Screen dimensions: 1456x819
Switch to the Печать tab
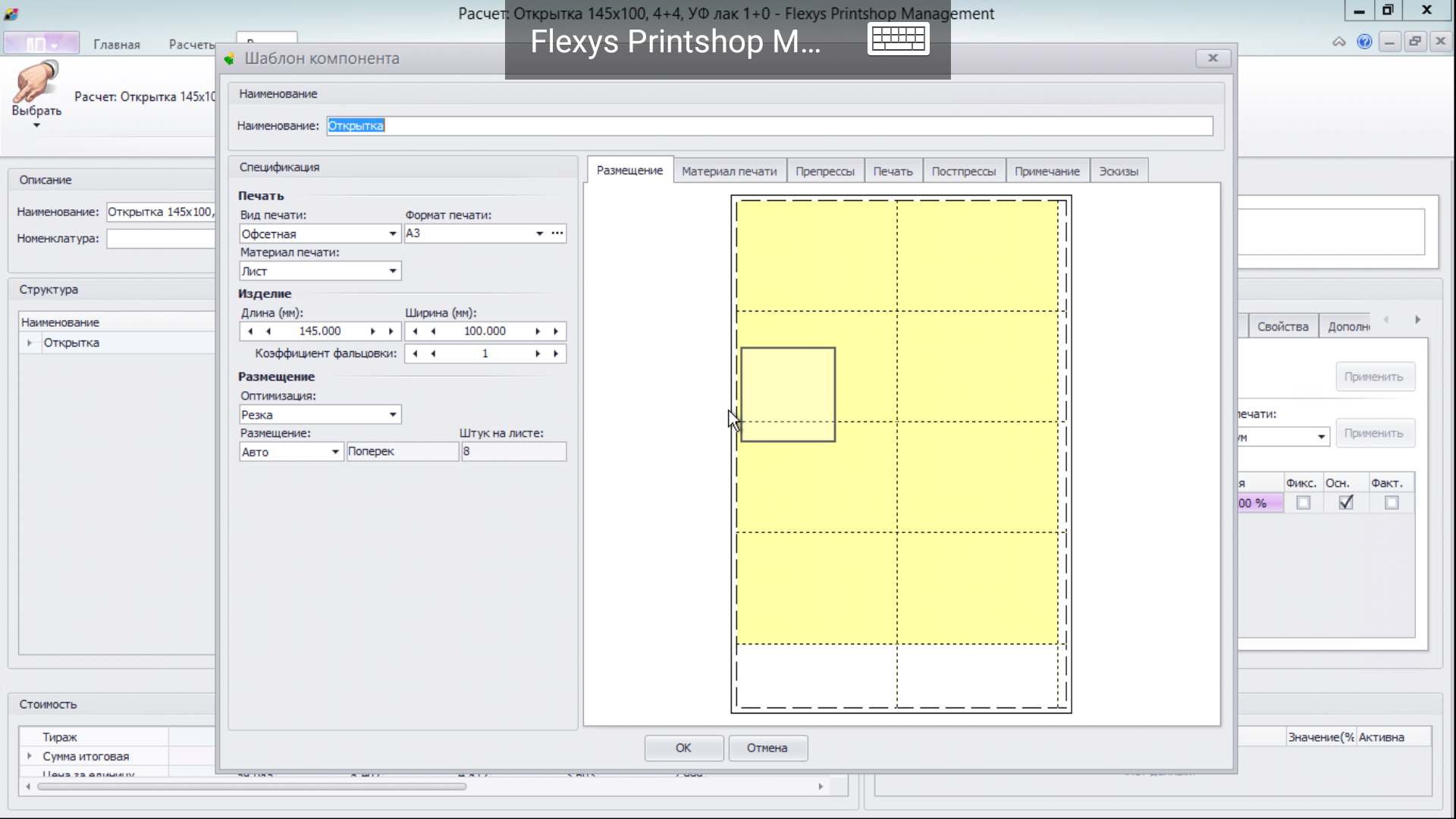tap(893, 171)
